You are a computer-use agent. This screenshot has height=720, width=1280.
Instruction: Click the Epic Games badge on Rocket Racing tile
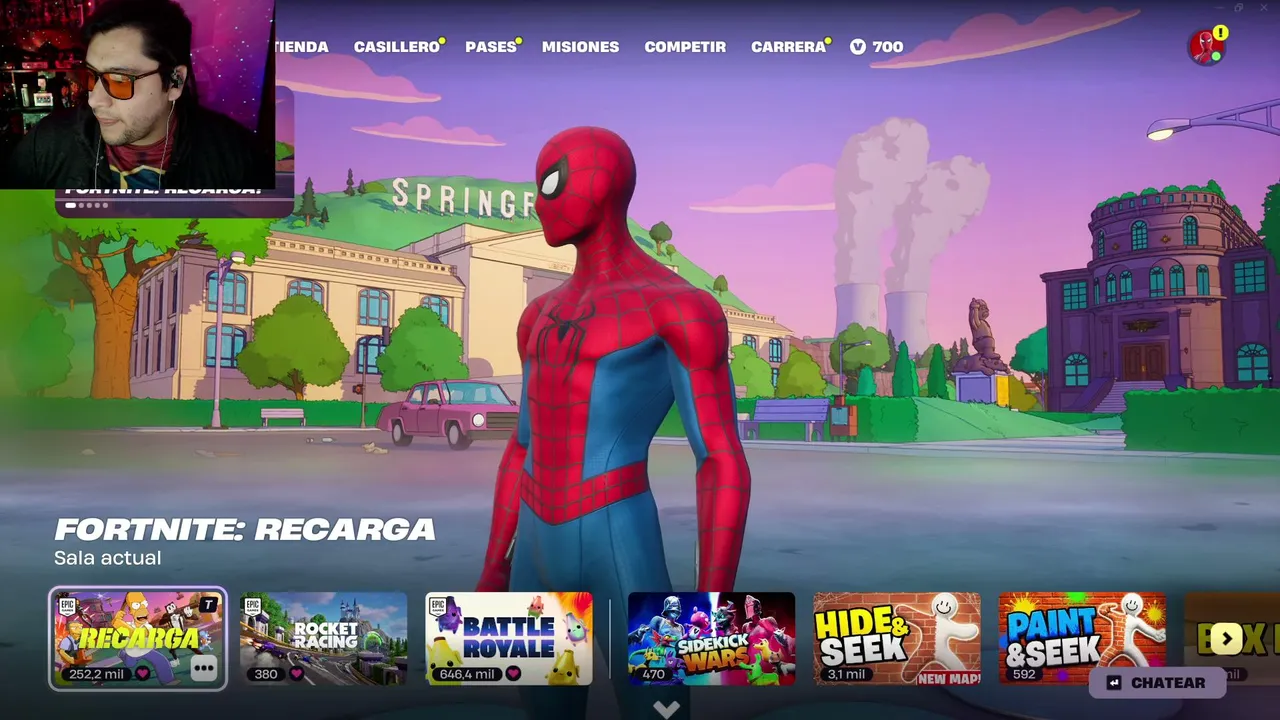coord(253,606)
